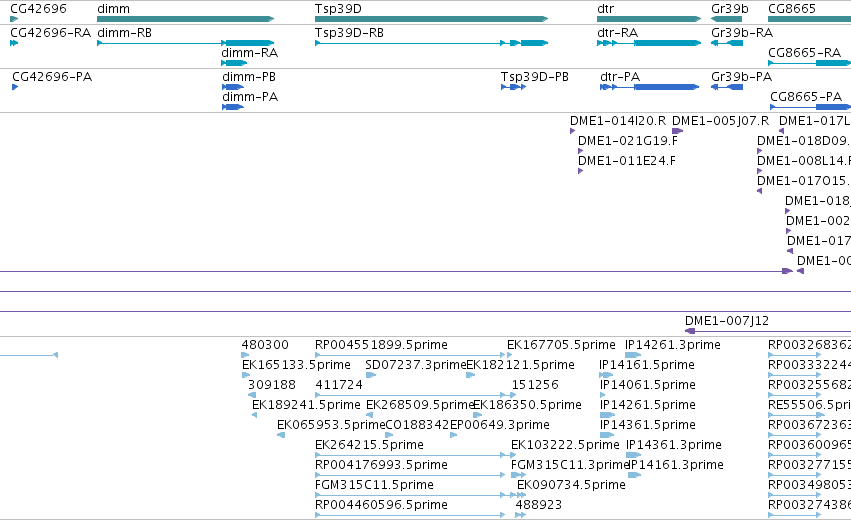Click the EK186350.5prime EST

pyautogui.click(x=478, y=415)
